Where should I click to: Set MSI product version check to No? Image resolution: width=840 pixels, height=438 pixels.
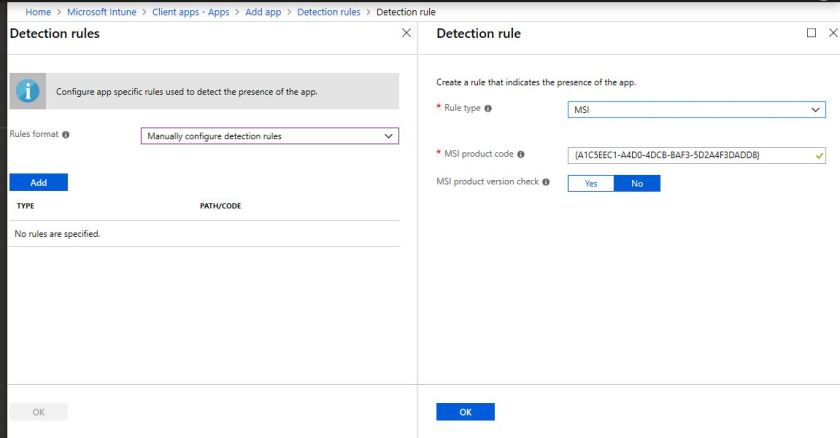point(637,183)
